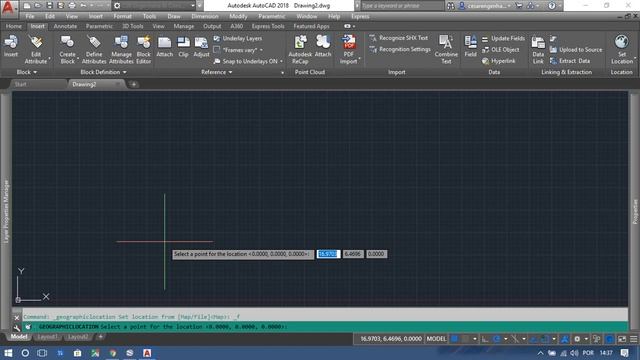This screenshot has width=640, height=360.
Task: Choose the Adjust reference tool
Action: pos(201,46)
